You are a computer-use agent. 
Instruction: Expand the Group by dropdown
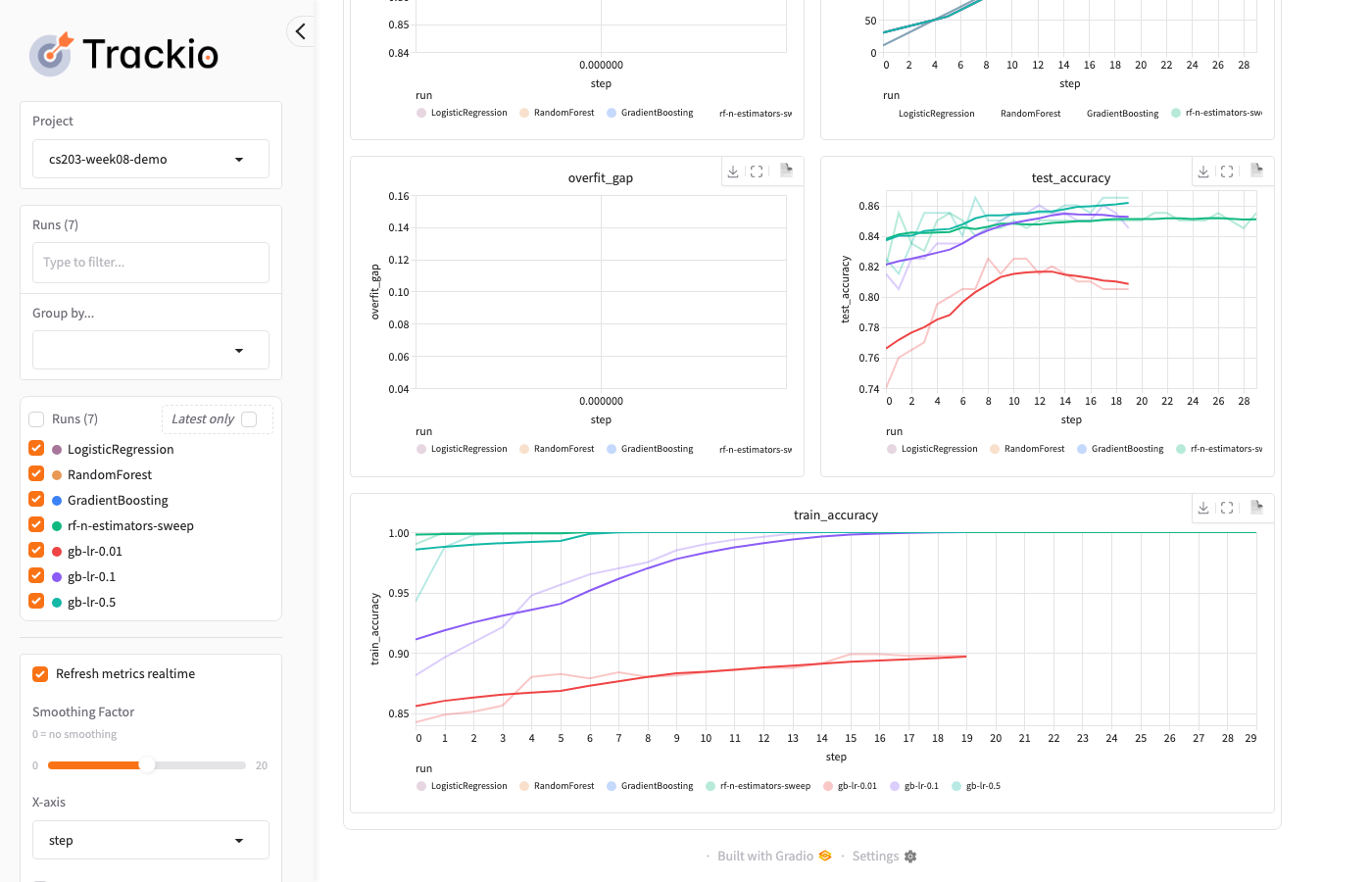150,351
